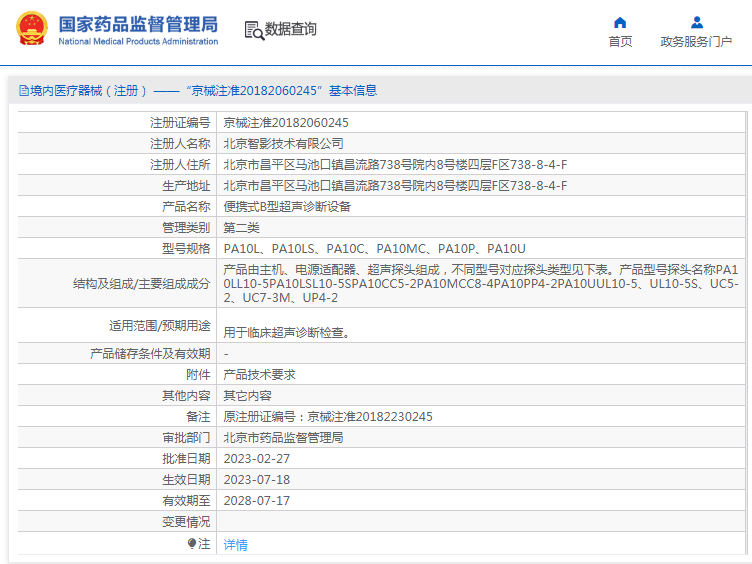This screenshot has height=564, width=752.
Task: Click the approving department 北京市药品监督管理局
Action: coord(283,438)
